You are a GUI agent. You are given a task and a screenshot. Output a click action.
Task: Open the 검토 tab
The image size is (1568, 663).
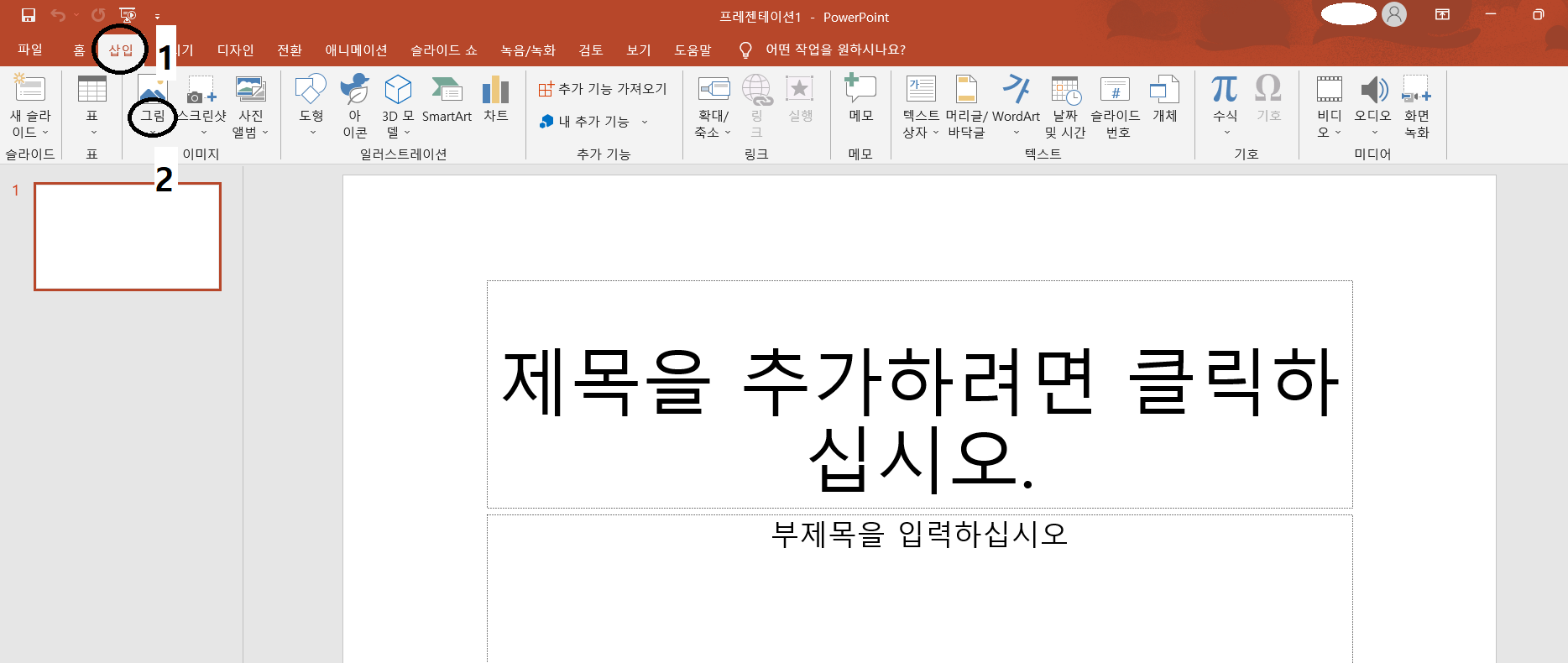[591, 50]
